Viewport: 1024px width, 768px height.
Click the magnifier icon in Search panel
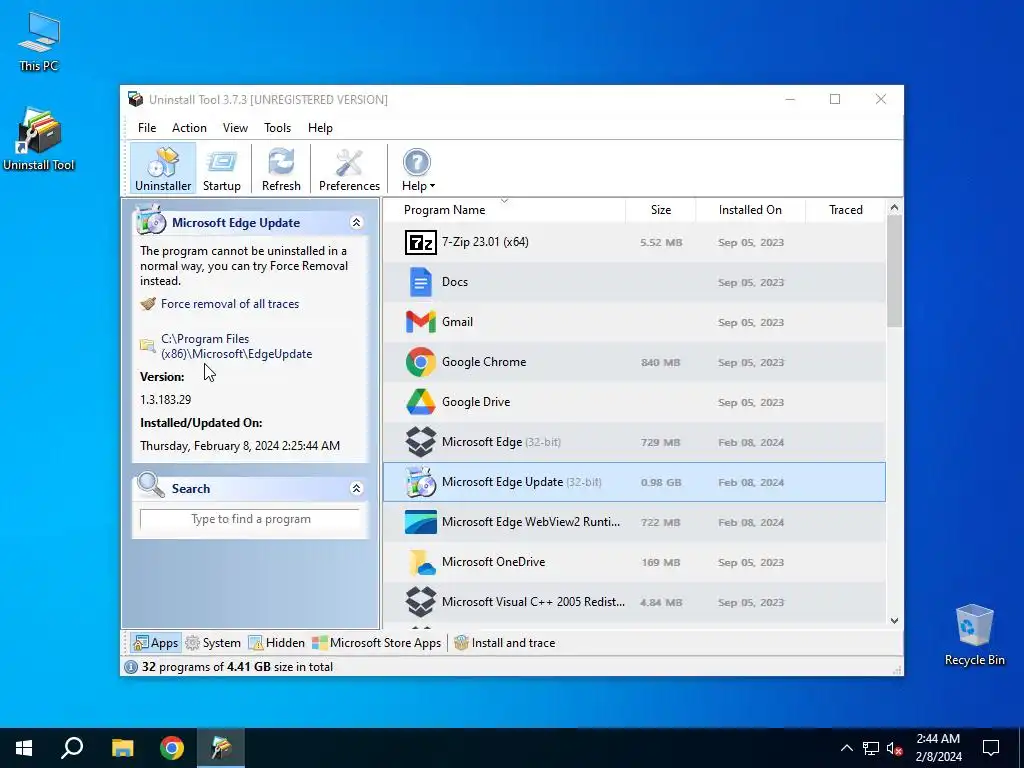pyautogui.click(x=151, y=485)
